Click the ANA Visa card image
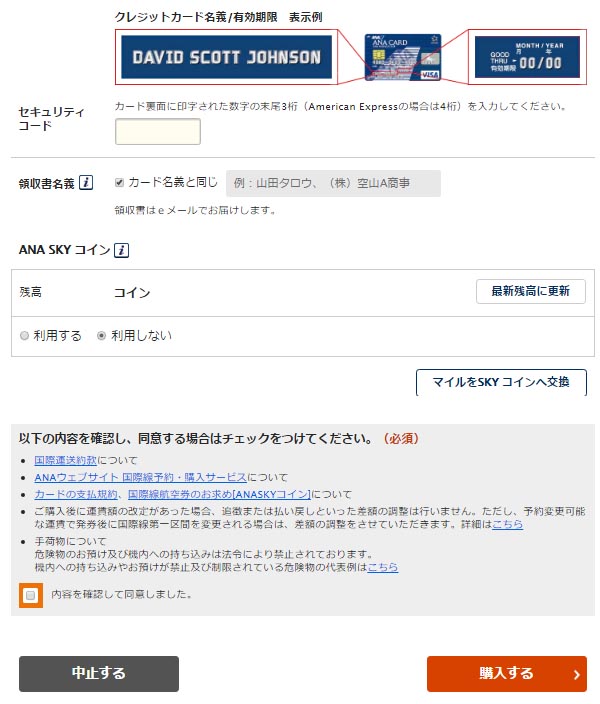Image resolution: width=600 pixels, height=704 pixels. pyautogui.click(x=403, y=57)
